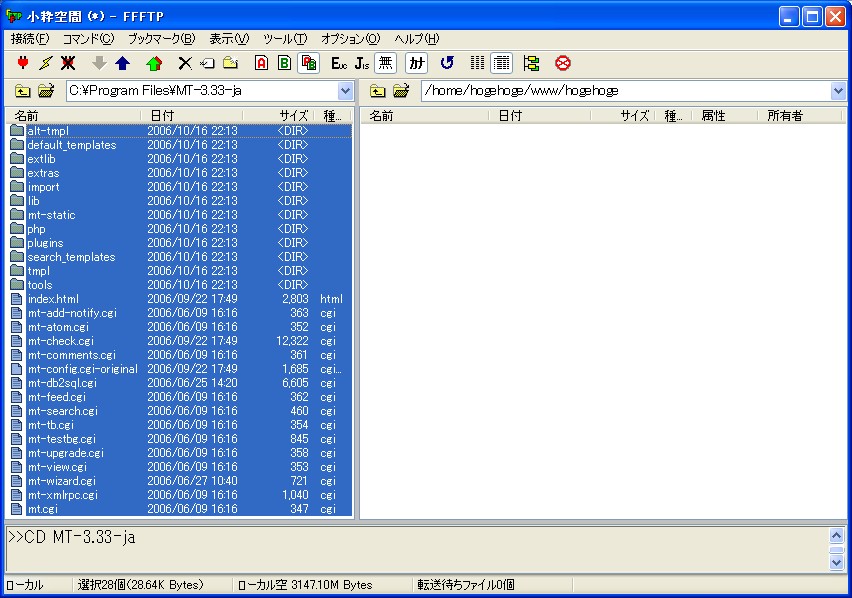Click the blue Refresh arrow icon
Image resolution: width=852 pixels, height=598 pixels.
click(x=447, y=63)
